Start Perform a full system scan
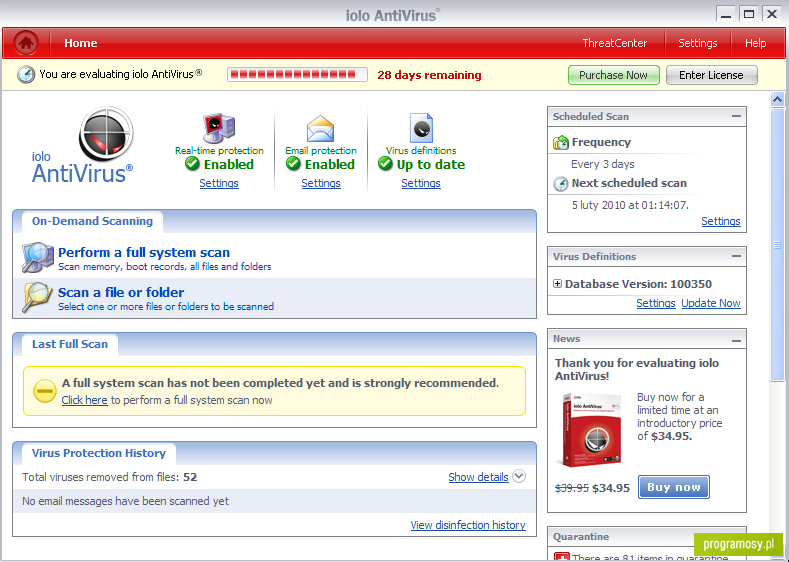This screenshot has width=789, height=562. pos(144,252)
